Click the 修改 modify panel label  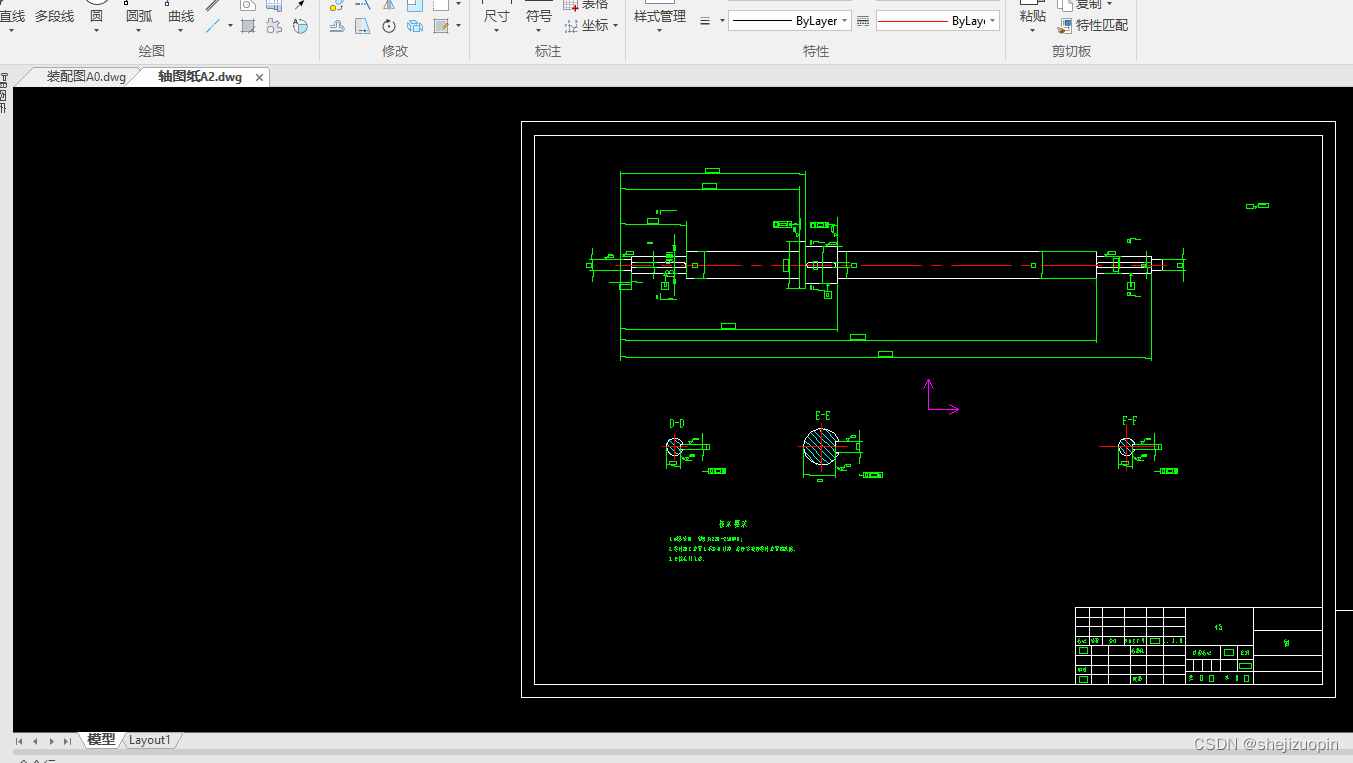tap(395, 51)
